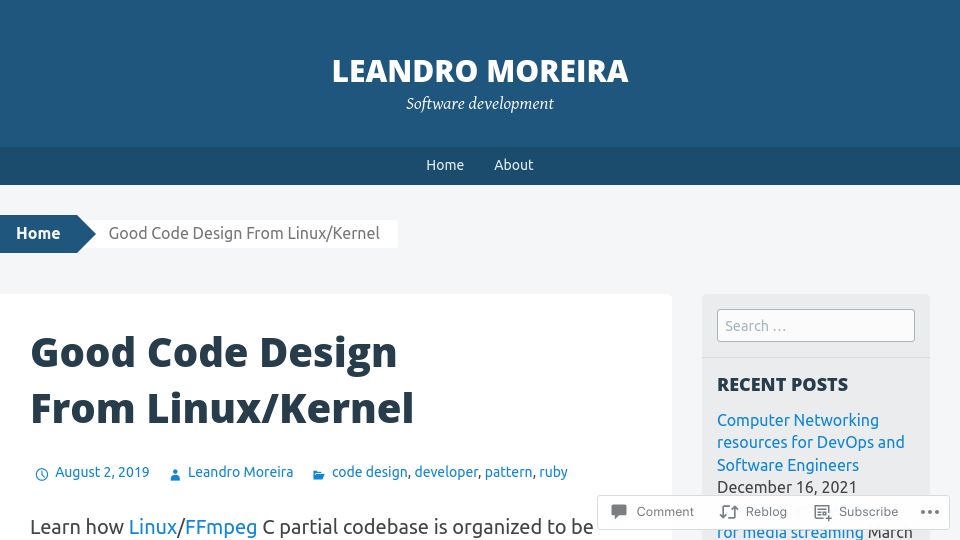Follow the Linux link in article text
Screen dimensions: 960x540
pyautogui.click(x=152, y=527)
